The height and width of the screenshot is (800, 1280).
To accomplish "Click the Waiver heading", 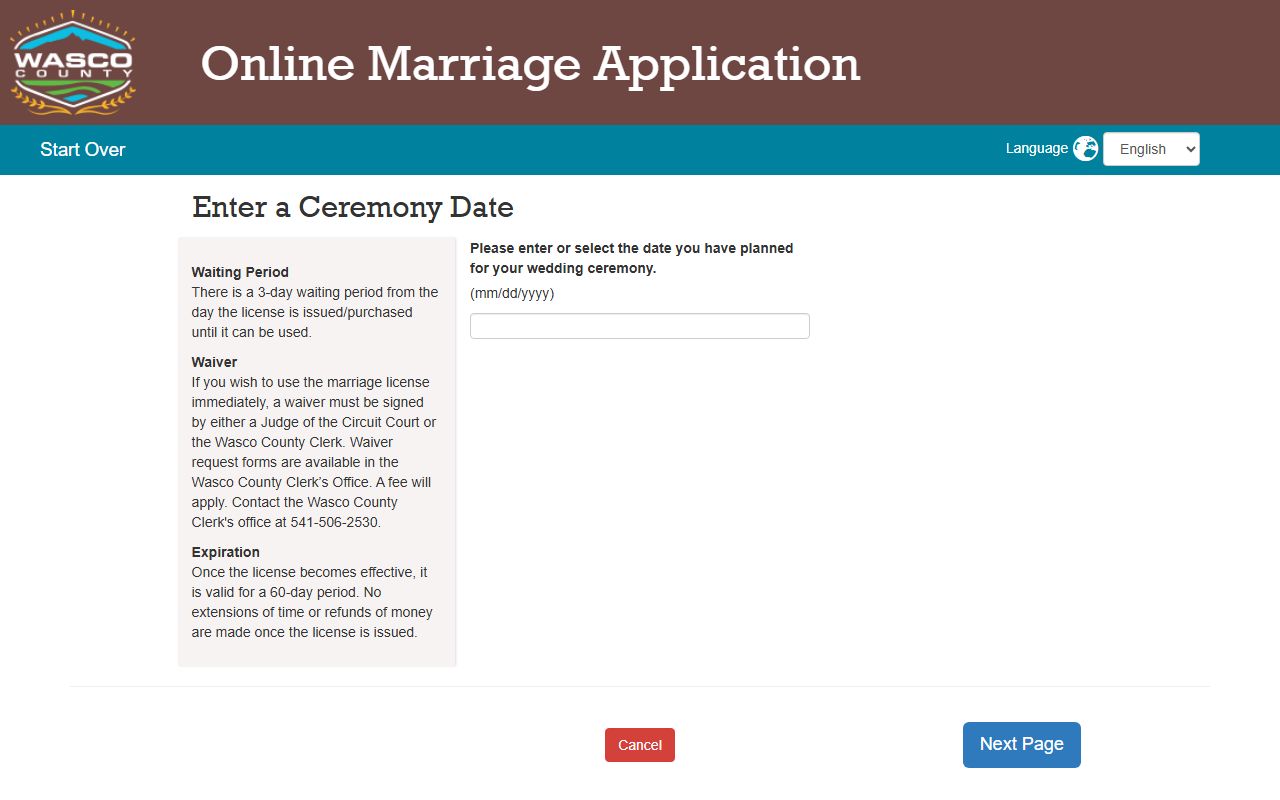I will pos(214,362).
